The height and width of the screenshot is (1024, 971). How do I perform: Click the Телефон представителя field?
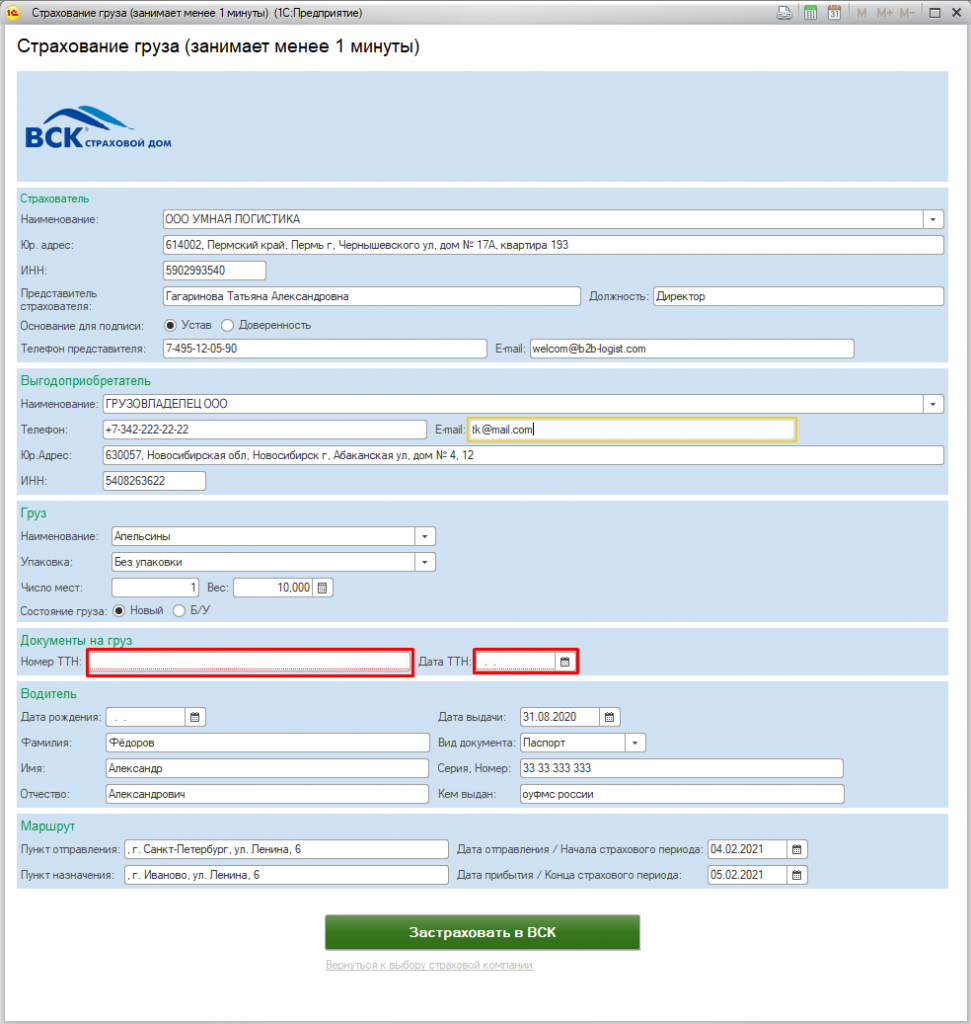pos(325,349)
